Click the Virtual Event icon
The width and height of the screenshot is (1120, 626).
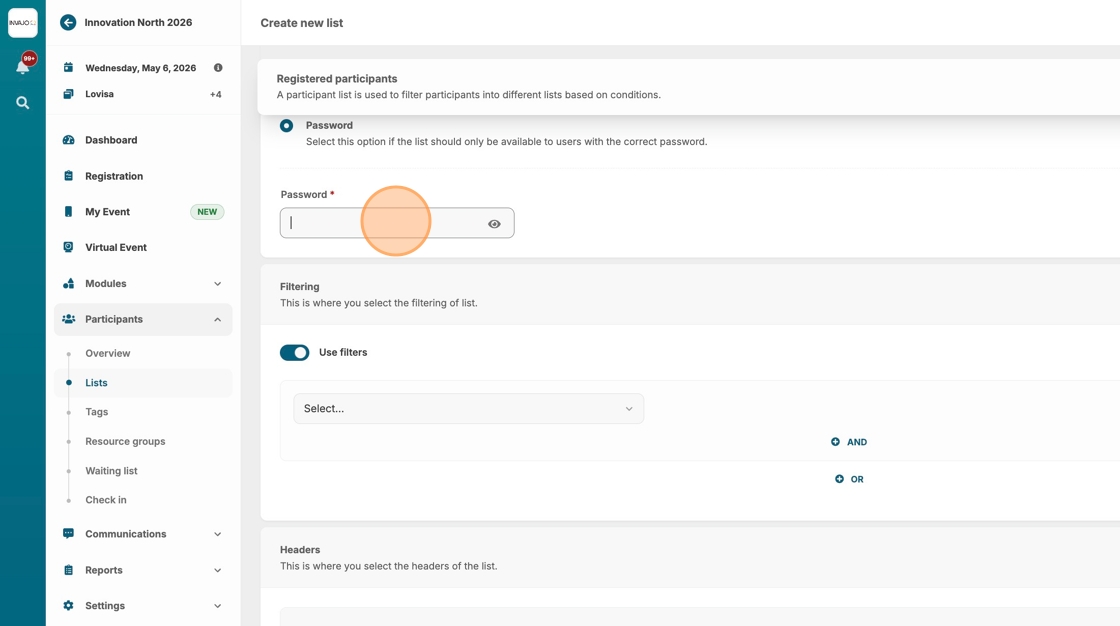pyautogui.click(x=68, y=247)
